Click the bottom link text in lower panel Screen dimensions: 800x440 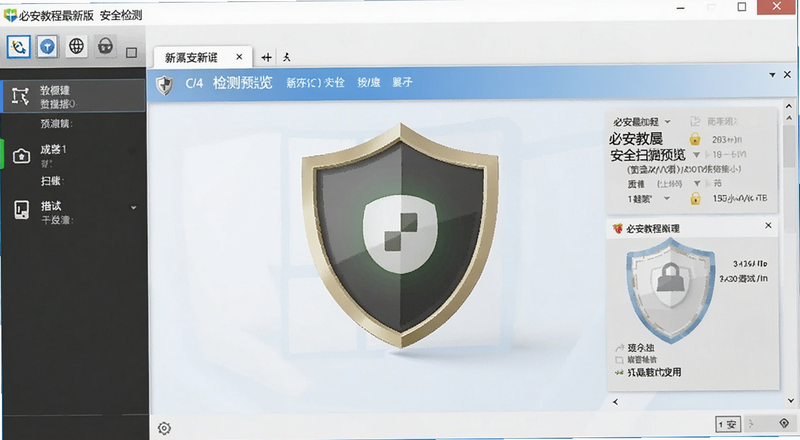(654, 372)
